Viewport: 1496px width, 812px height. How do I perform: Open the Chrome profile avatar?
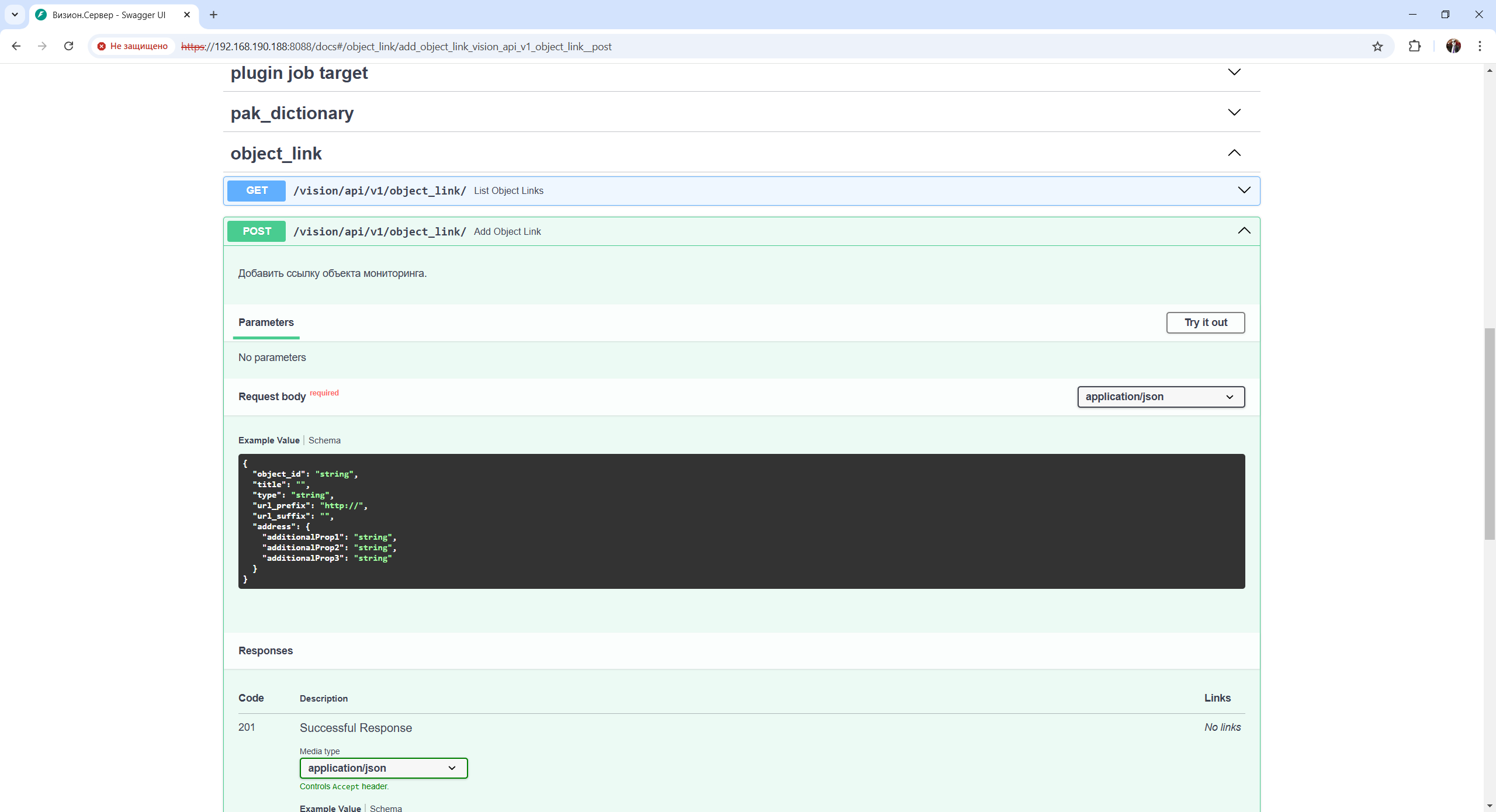coord(1453,46)
